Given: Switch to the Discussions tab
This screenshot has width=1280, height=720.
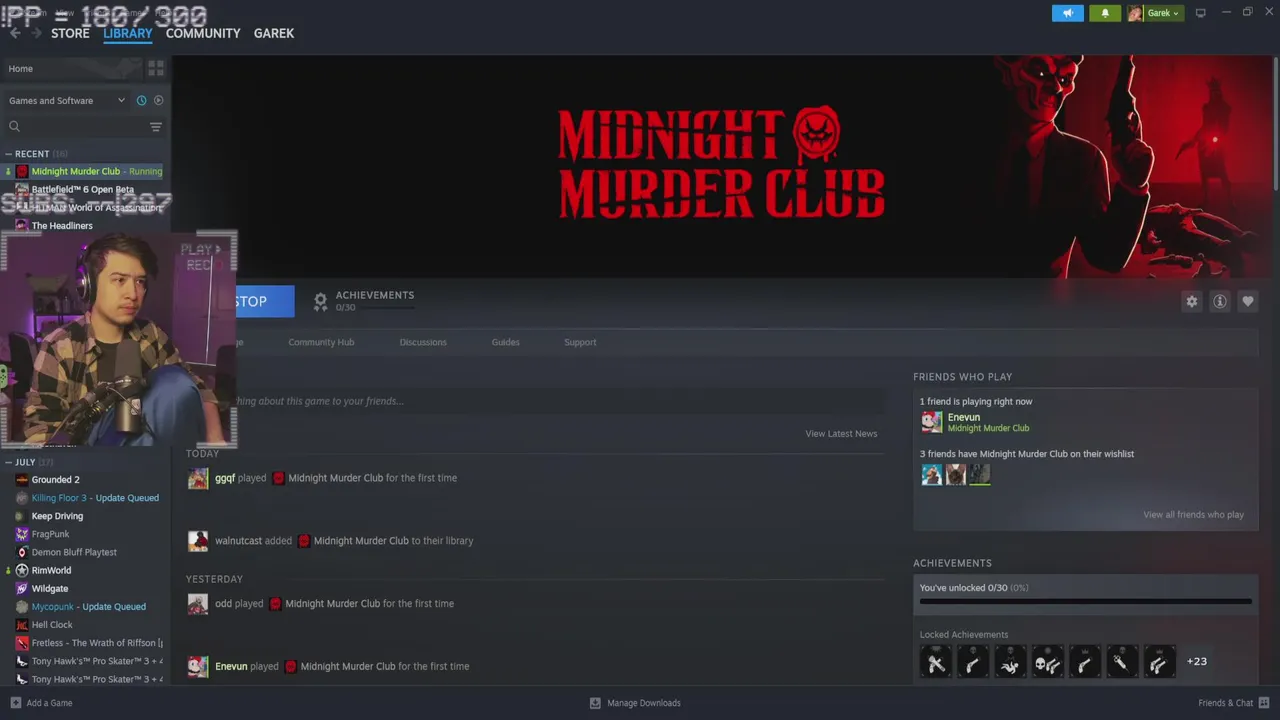Looking at the screenshot, I should pyautogui.click(x=423, y=342).
